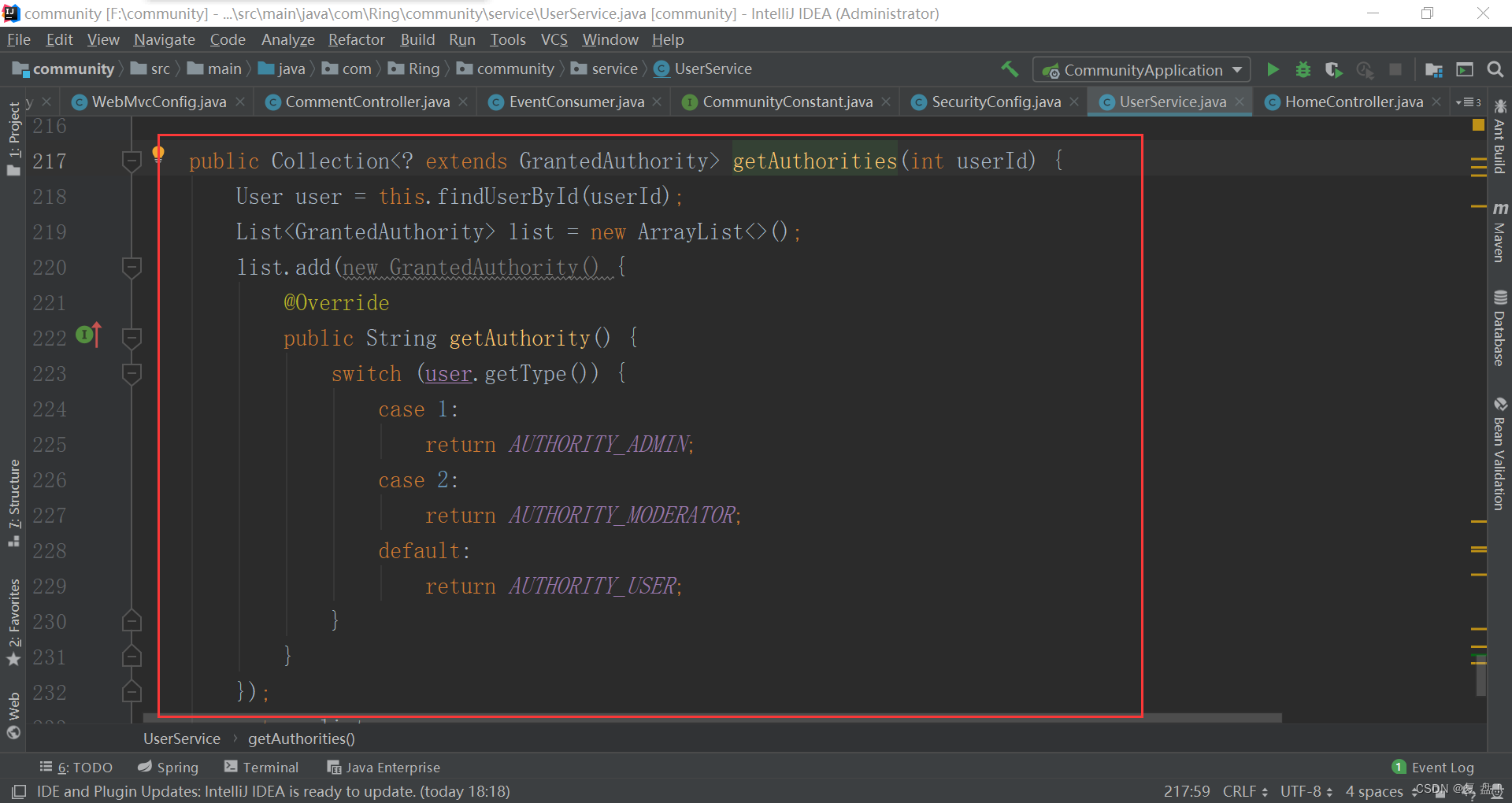
Task: Build project with the hammer icon
Action: [x=1010, y=69]
